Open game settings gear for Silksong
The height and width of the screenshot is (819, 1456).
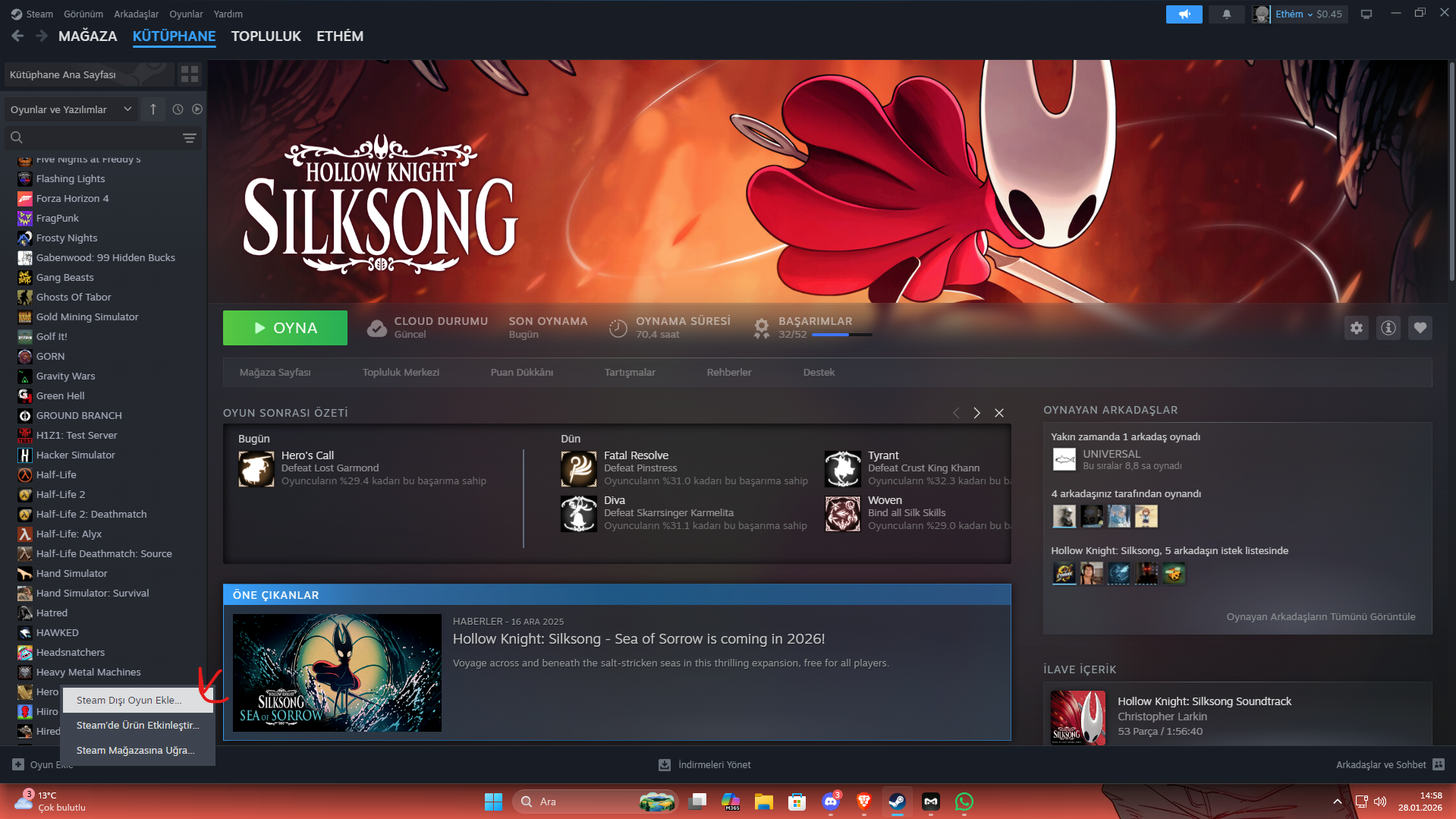[x=1357, y=328]
